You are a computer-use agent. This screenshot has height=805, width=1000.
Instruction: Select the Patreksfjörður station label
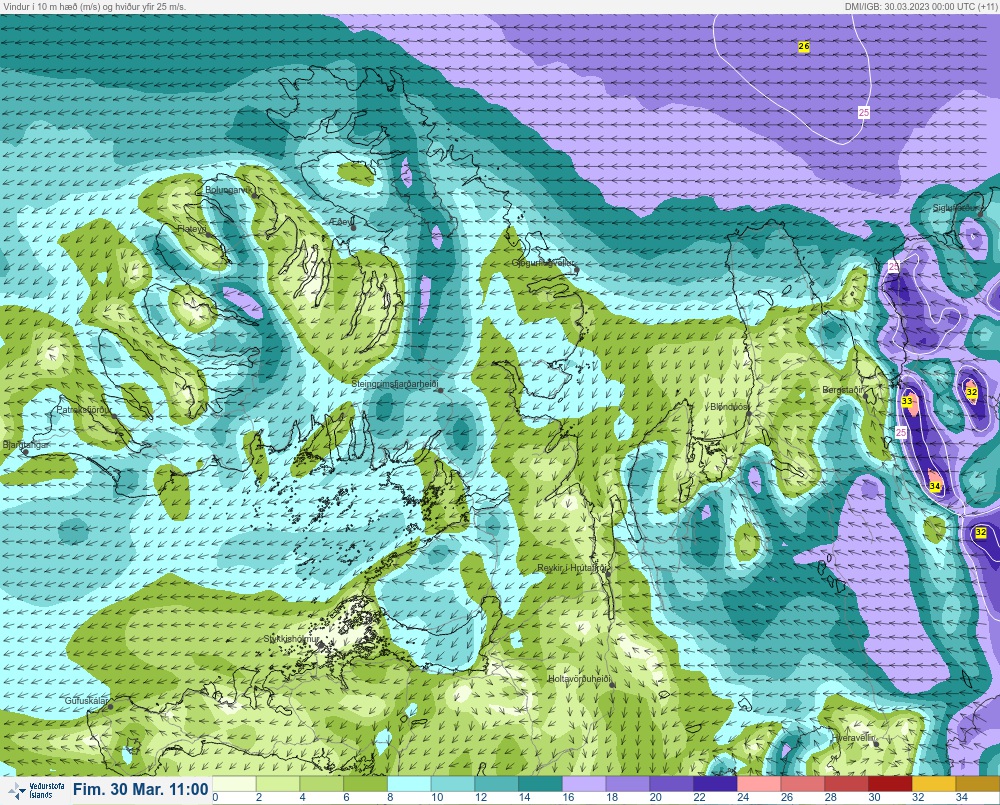84,410
